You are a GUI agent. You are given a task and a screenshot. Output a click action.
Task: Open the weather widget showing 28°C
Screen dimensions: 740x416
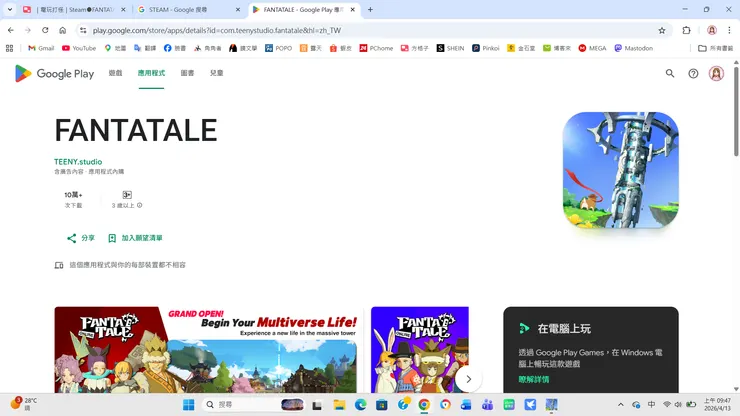click(24, 404)
